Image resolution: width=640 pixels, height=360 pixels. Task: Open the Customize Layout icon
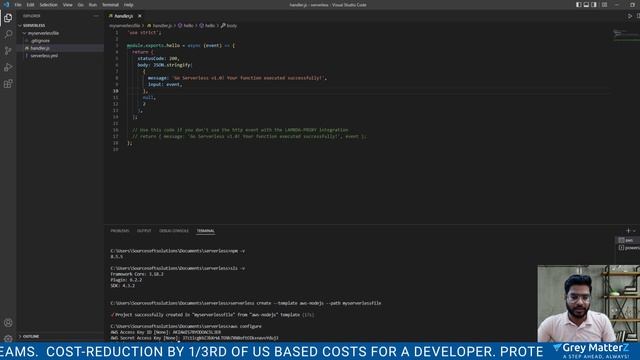coord(604,5)
